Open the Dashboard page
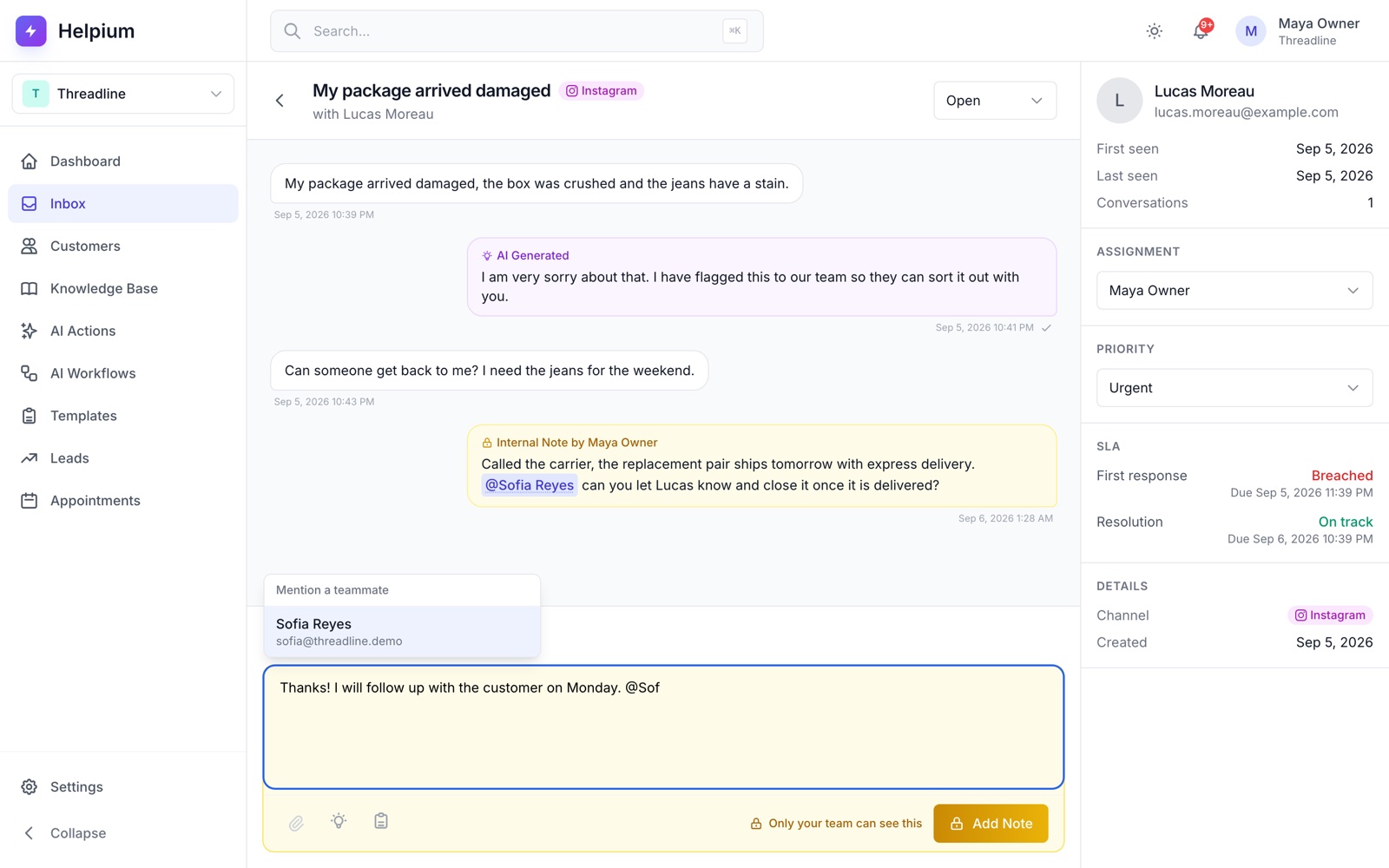1389x868 pixels. pyautogui.click(x=122, y=161)
